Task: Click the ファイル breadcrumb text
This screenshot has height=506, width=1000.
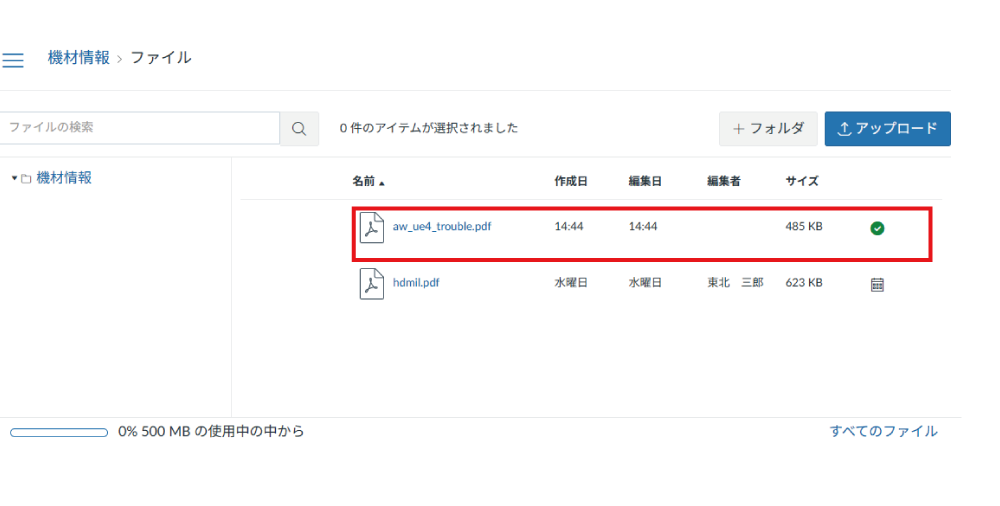Action: tap(161, 57)
